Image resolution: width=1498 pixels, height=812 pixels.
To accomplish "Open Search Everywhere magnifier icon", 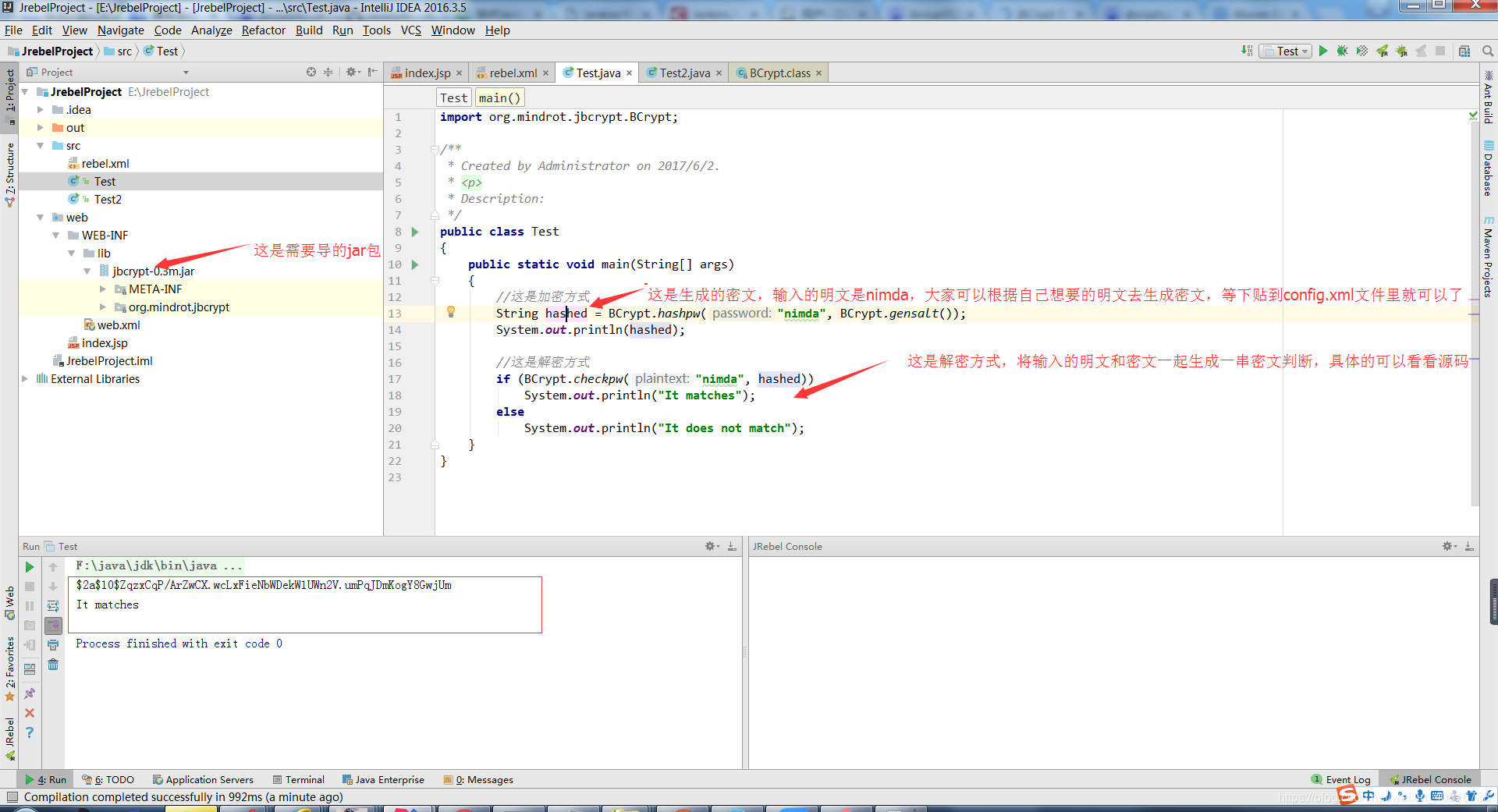I will point(1488,51).
